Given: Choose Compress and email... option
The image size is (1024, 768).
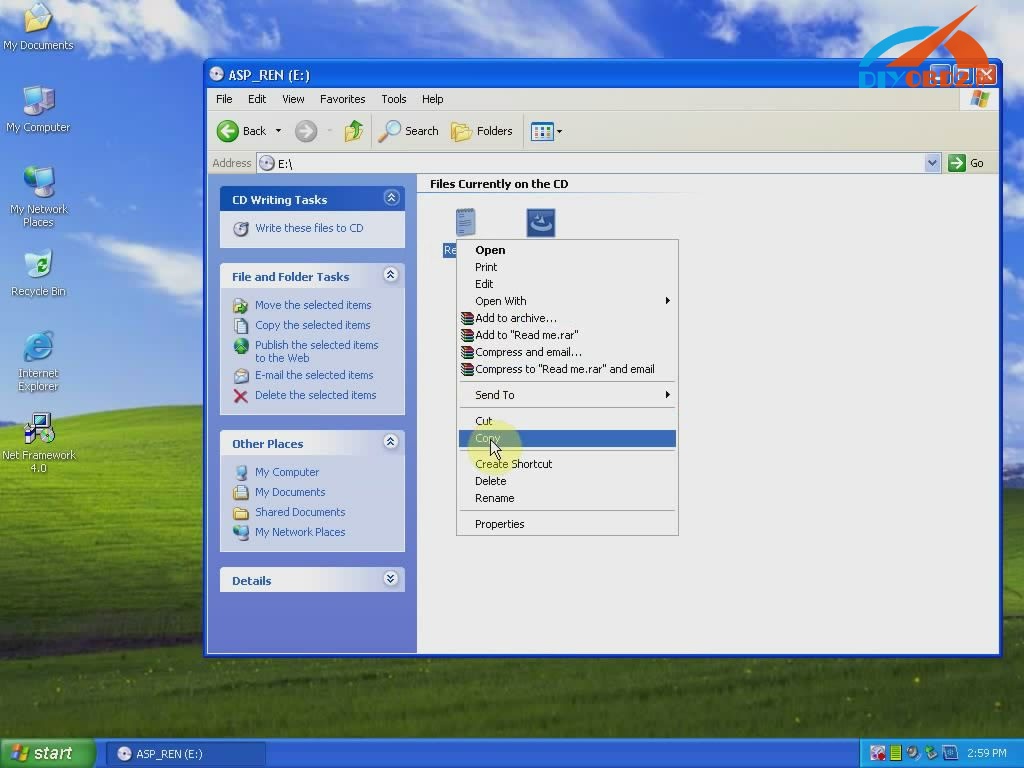Looking at the screenshot, I should 567,352.
